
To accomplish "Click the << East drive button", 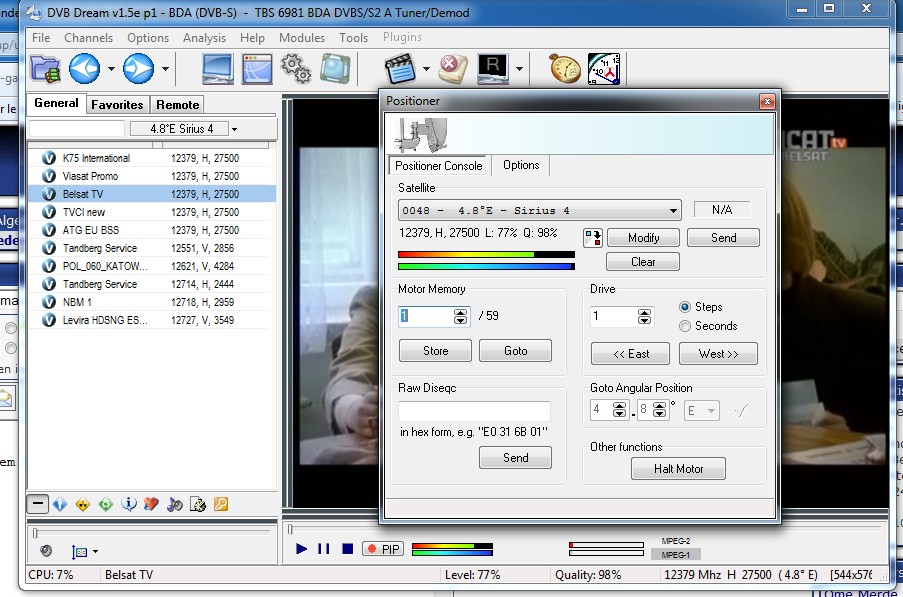I will 631,353.
